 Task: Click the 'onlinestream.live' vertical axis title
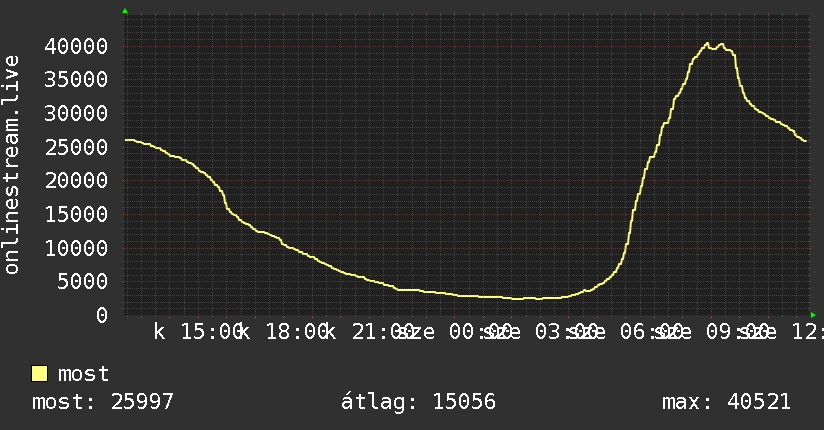[x=11, y=165]
